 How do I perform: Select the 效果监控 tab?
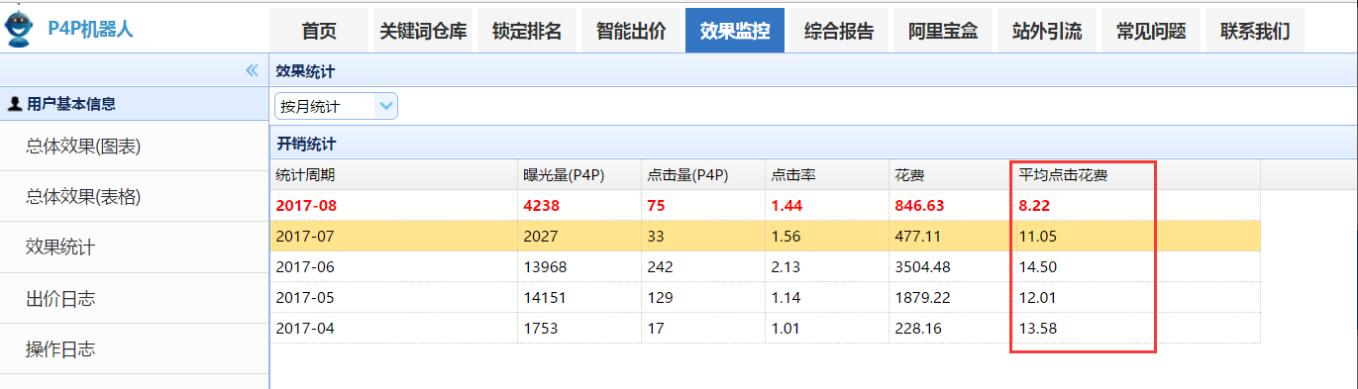coord(735,31)
